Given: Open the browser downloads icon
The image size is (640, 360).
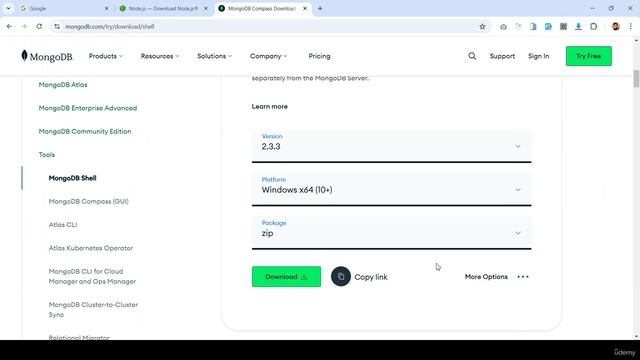Looking at the screenshot, I should tap(578, 27).
